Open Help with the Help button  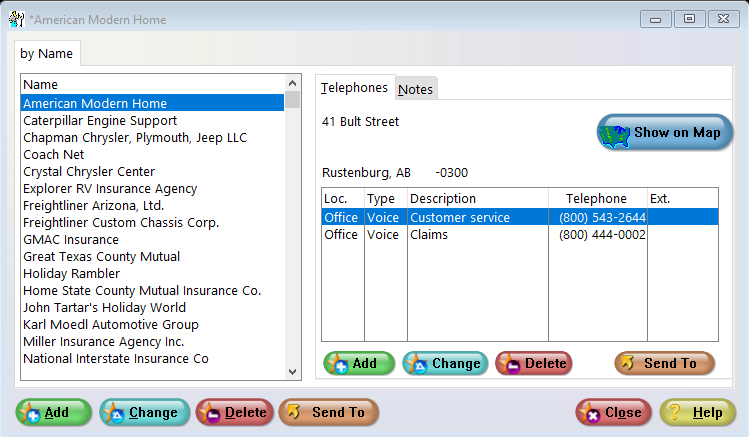coord(698,412)
